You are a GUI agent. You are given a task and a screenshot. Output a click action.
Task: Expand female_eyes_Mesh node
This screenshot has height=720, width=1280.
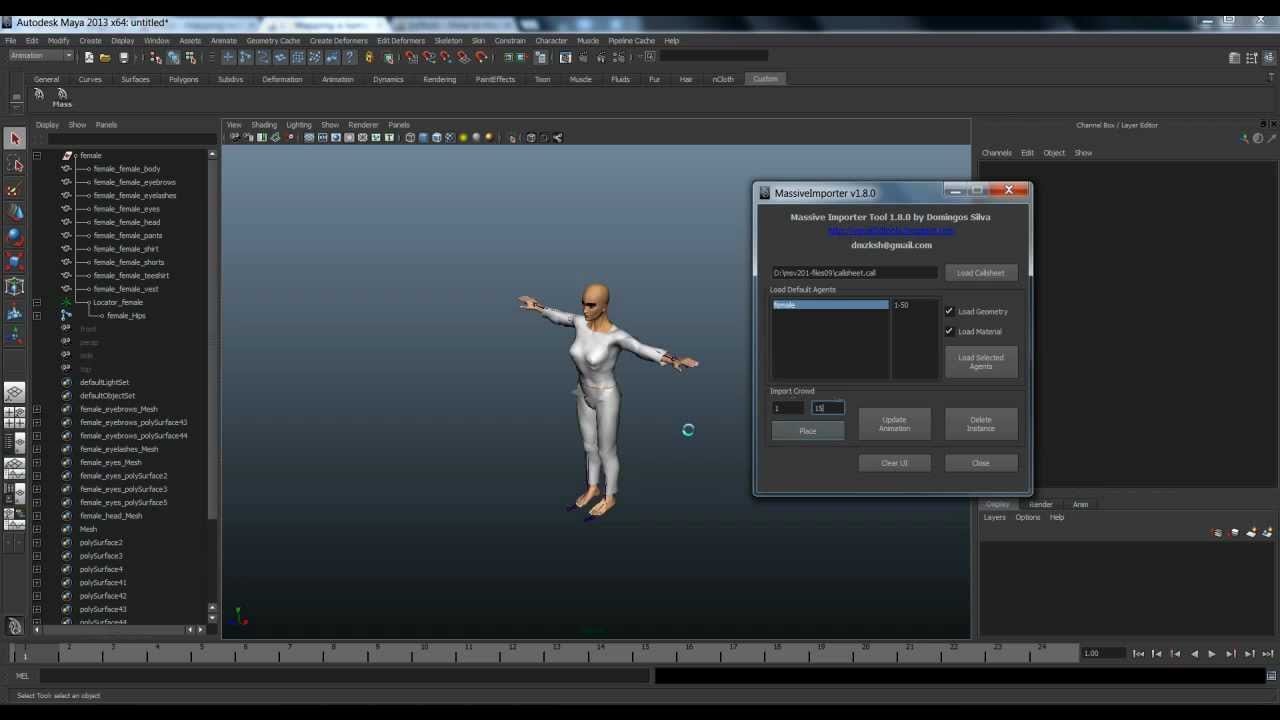point(37,462)
